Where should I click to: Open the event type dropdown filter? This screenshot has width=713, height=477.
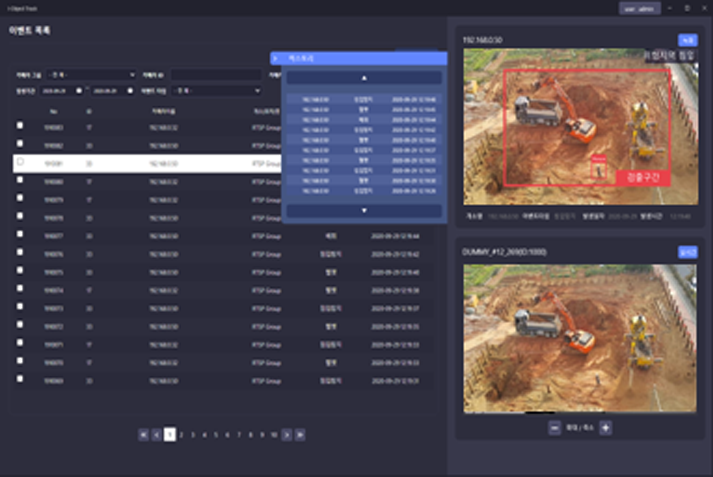coord(215,90)
